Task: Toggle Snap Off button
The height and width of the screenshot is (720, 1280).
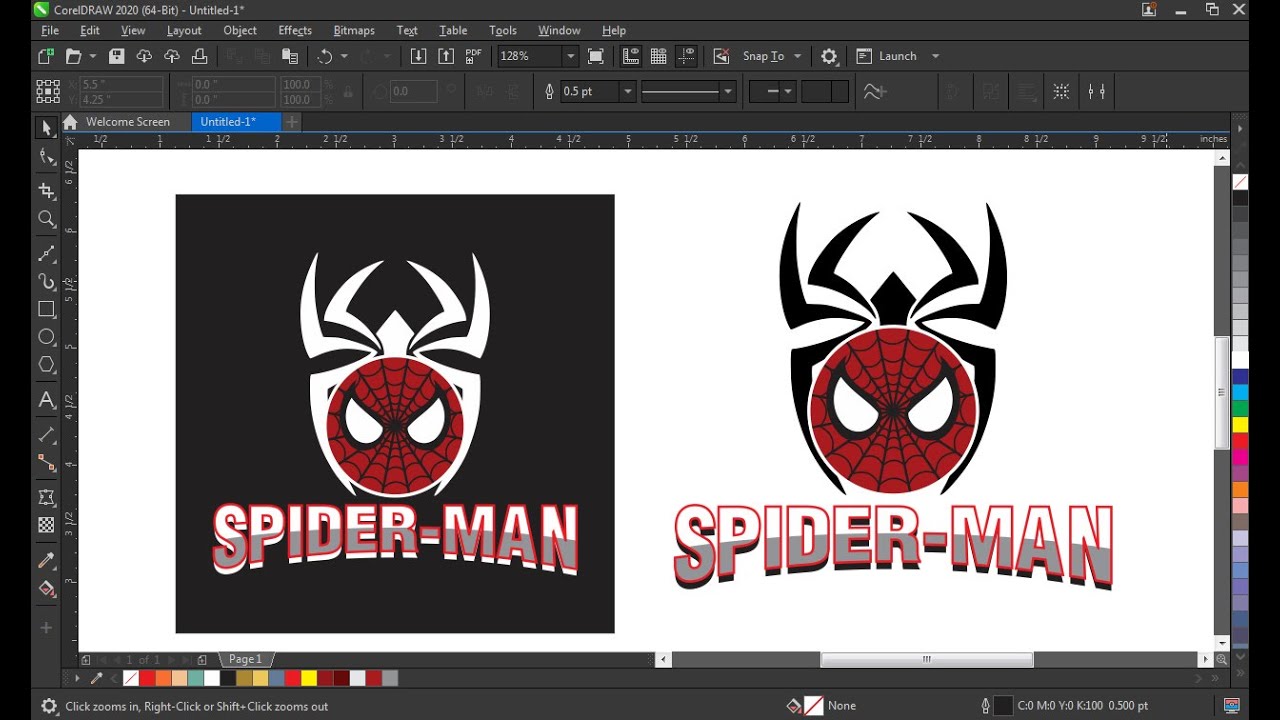Action: coord(721,56)
